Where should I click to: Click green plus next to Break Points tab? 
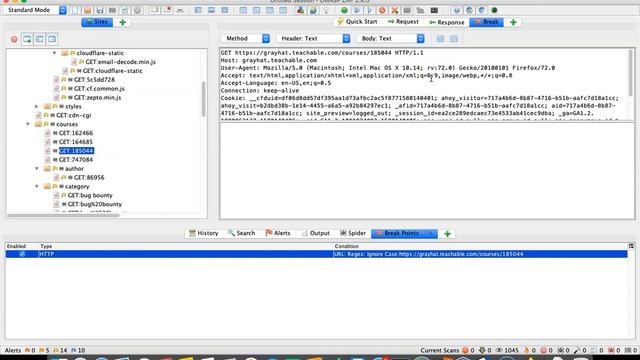[447, 234]
